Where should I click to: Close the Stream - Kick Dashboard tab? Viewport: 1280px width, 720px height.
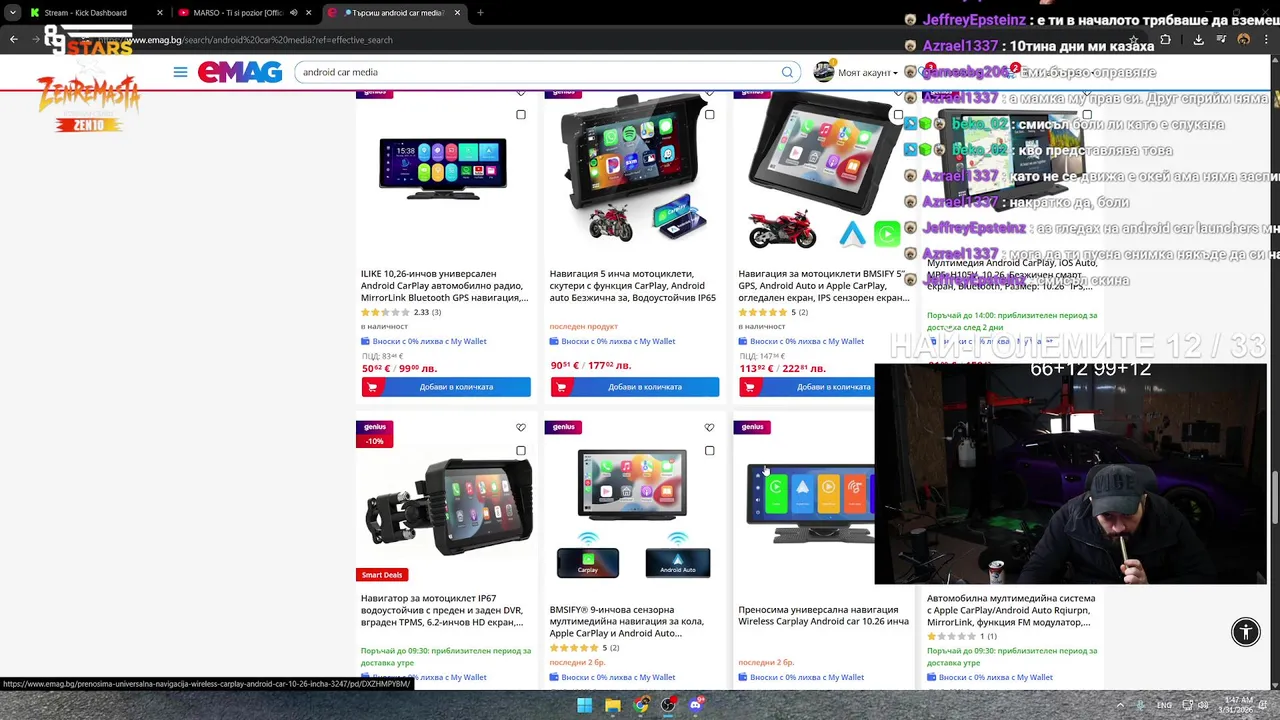pyautogui.click(x=159, y=13)
